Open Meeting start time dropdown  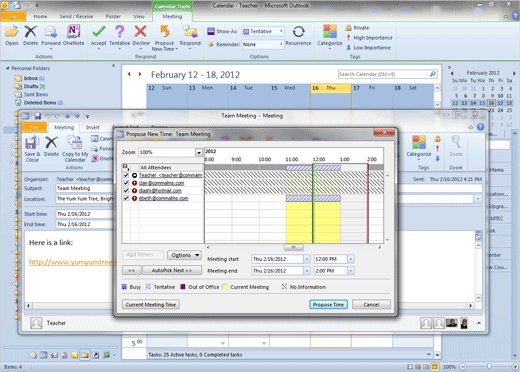pyautogui.click(x=351, y=259)
